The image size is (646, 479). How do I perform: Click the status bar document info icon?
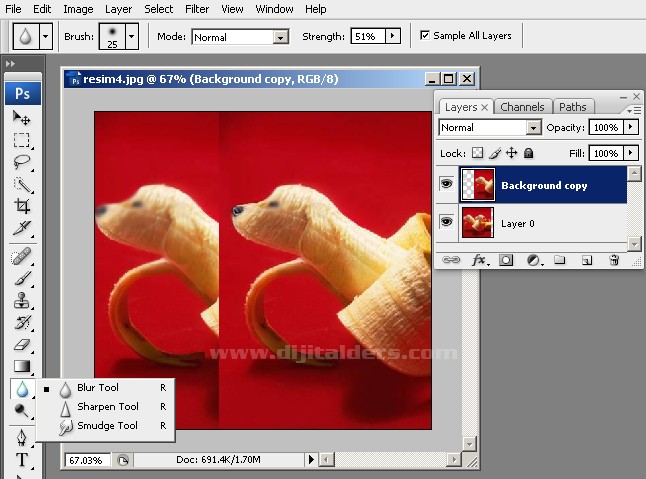123,460
